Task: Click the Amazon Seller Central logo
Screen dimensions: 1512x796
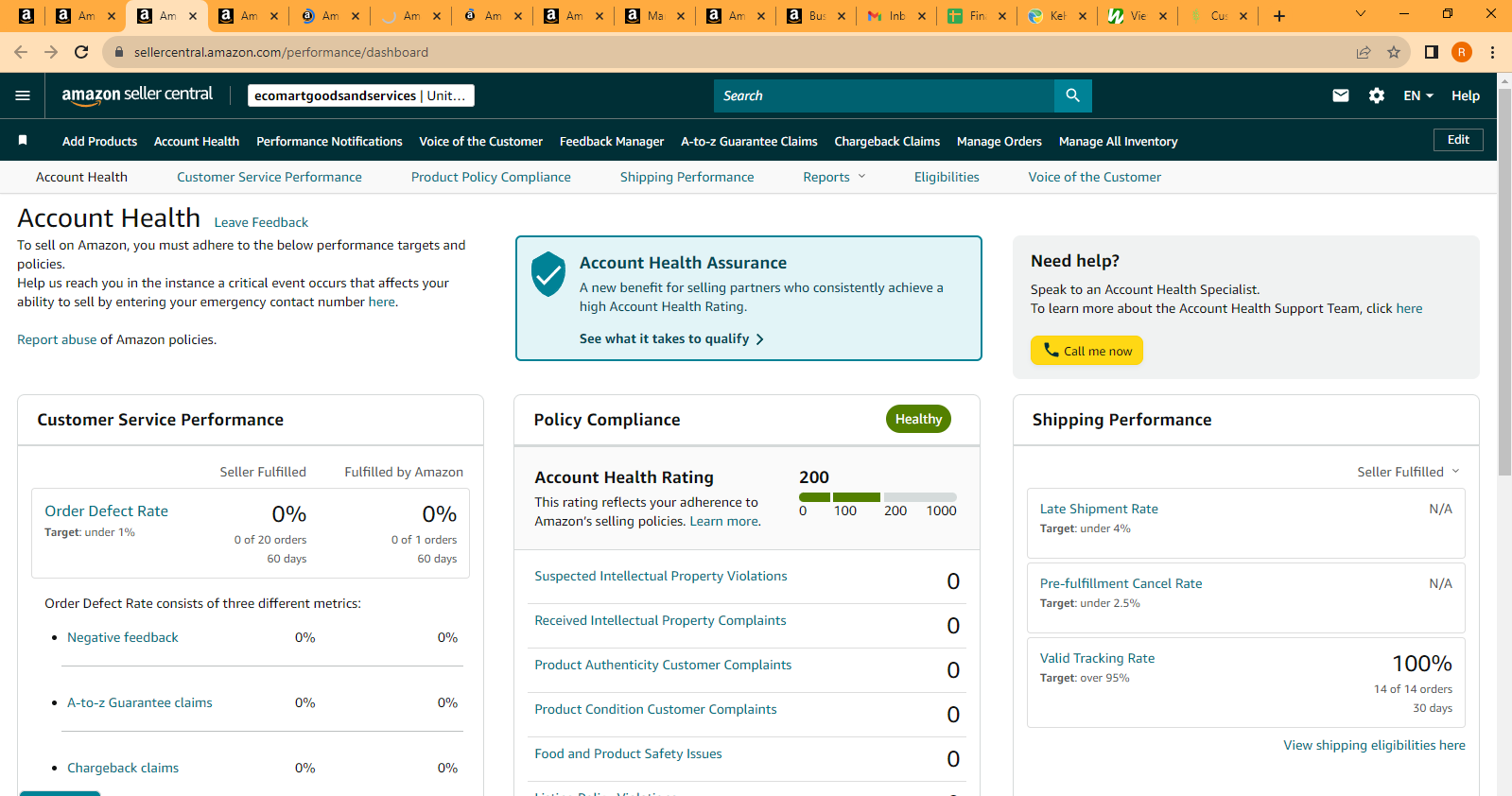Action: pyautogui.click(x=137, y=95)
